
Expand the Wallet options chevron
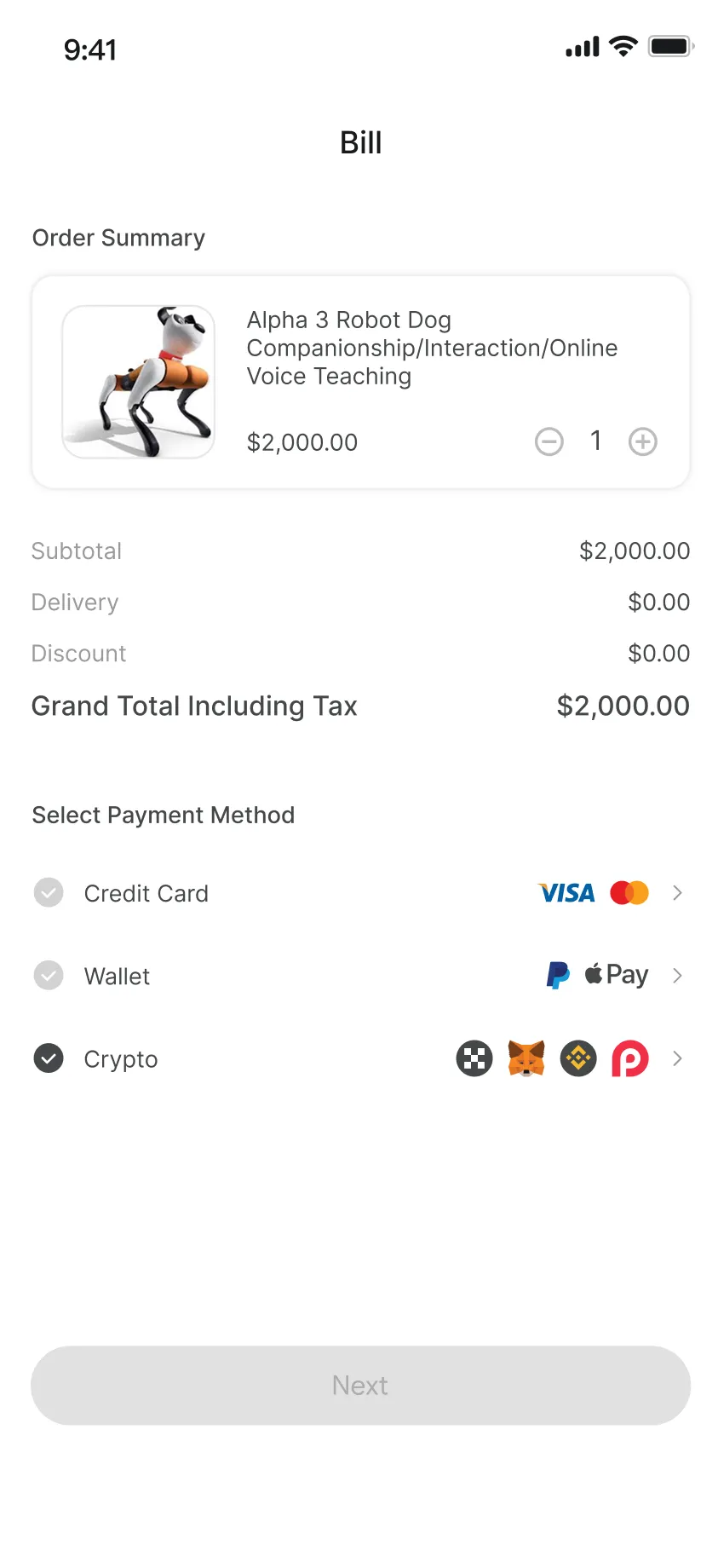click(x=678, y=976)
